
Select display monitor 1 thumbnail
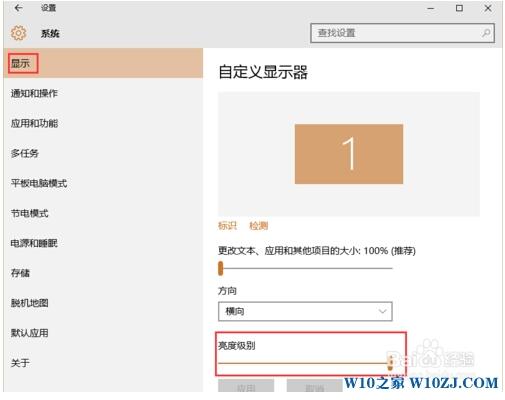click(x=349, y=154)
